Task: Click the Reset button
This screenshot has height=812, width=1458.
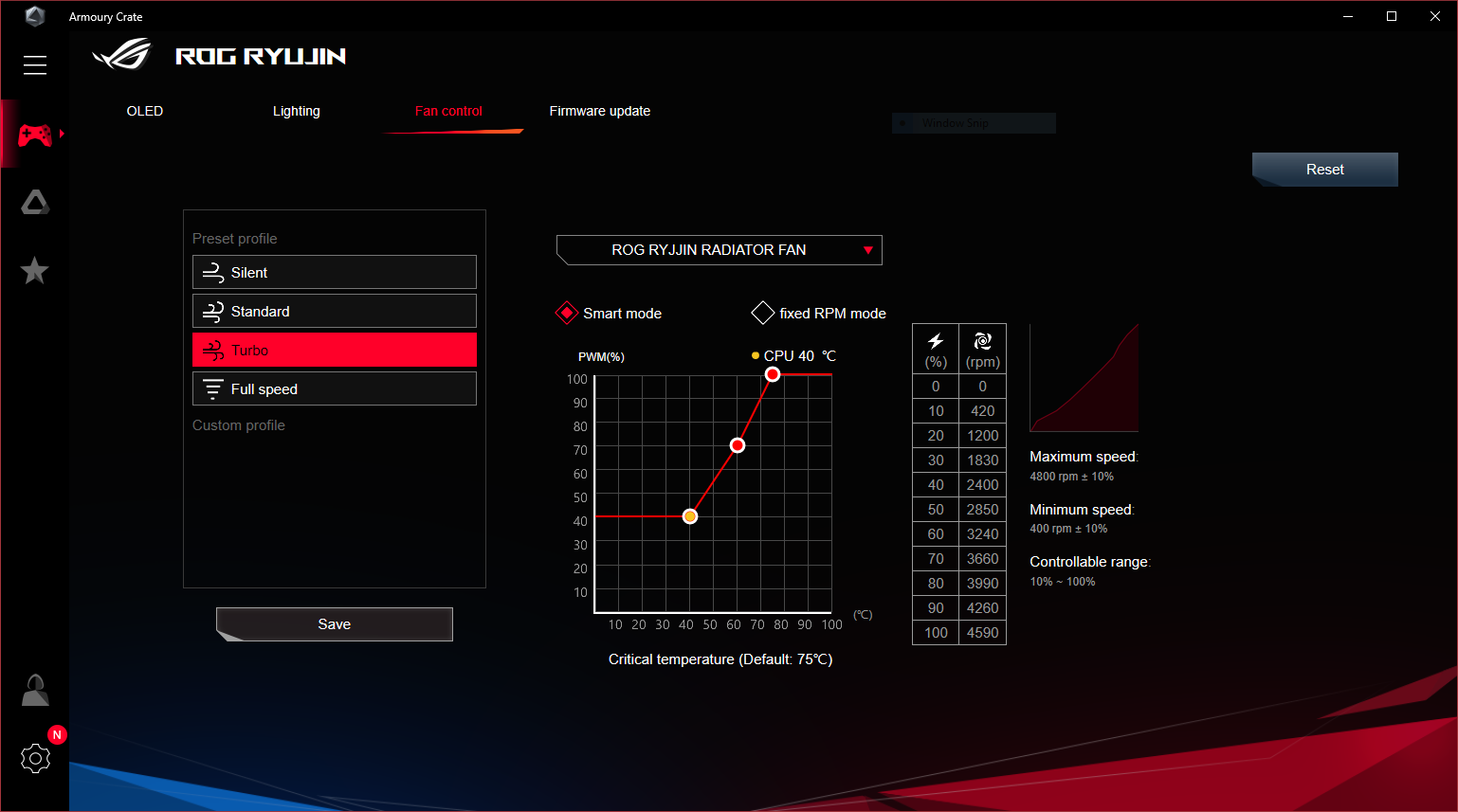Action: 1325,170
